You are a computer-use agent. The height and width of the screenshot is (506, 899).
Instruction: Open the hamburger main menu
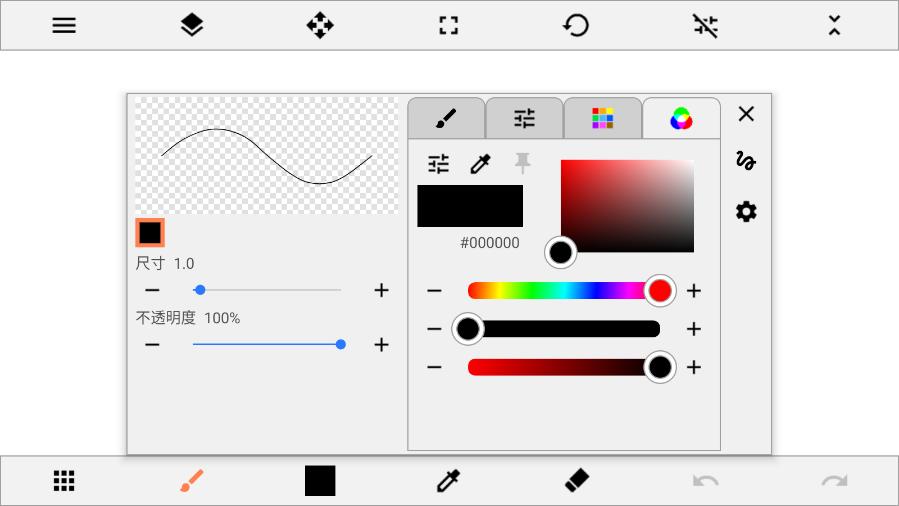[x=64, y=26]
